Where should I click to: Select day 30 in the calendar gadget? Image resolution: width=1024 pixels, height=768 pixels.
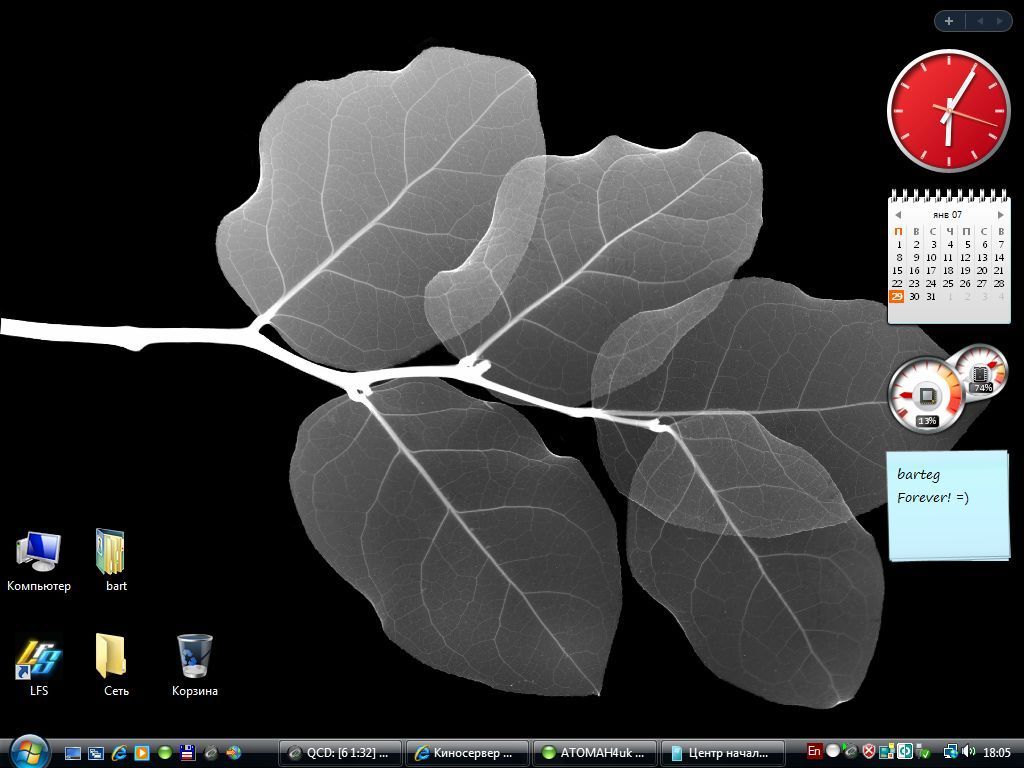pyautogui.click(x=914, y=297)
